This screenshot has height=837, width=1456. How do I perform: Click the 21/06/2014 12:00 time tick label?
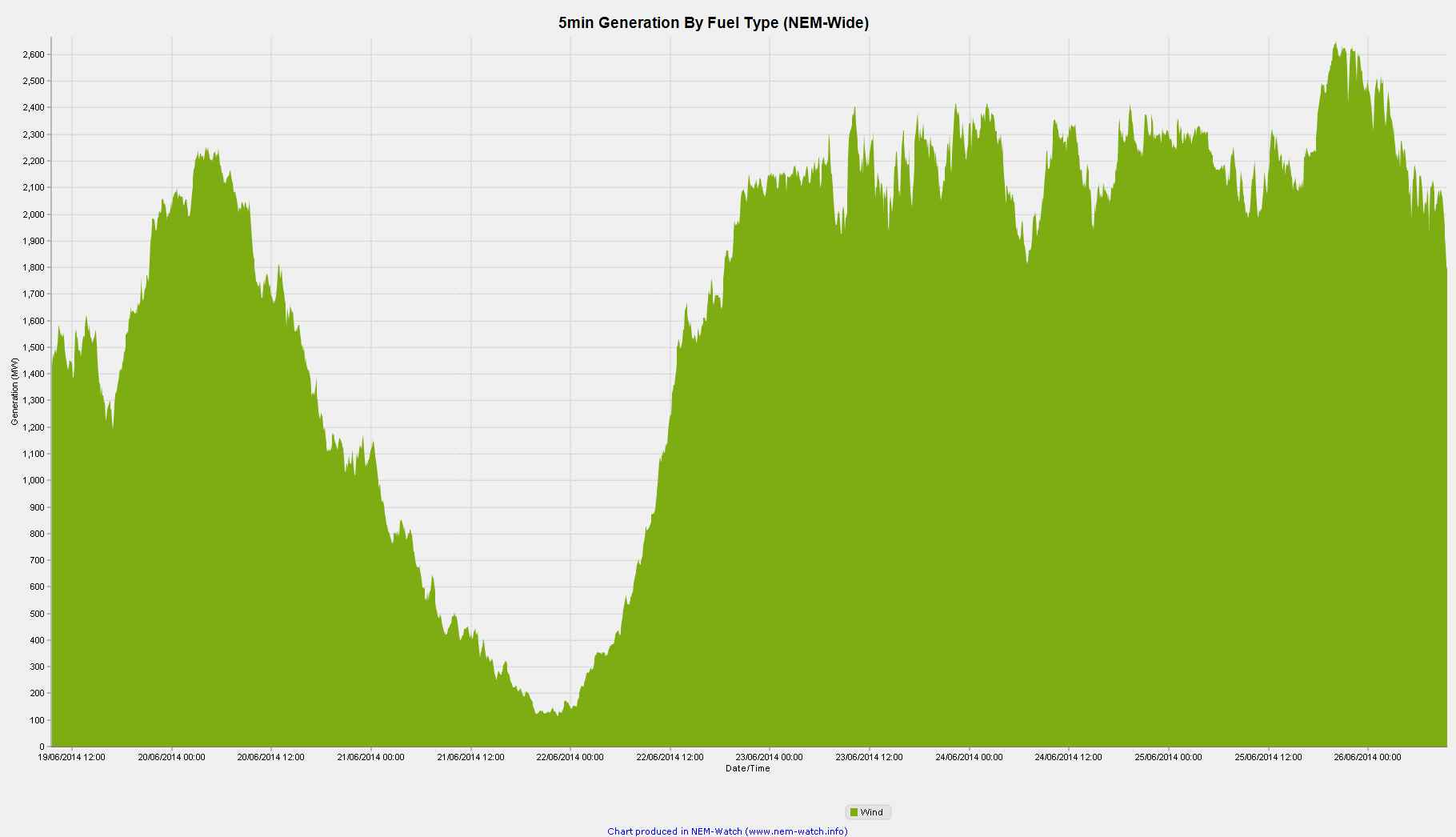470,757
